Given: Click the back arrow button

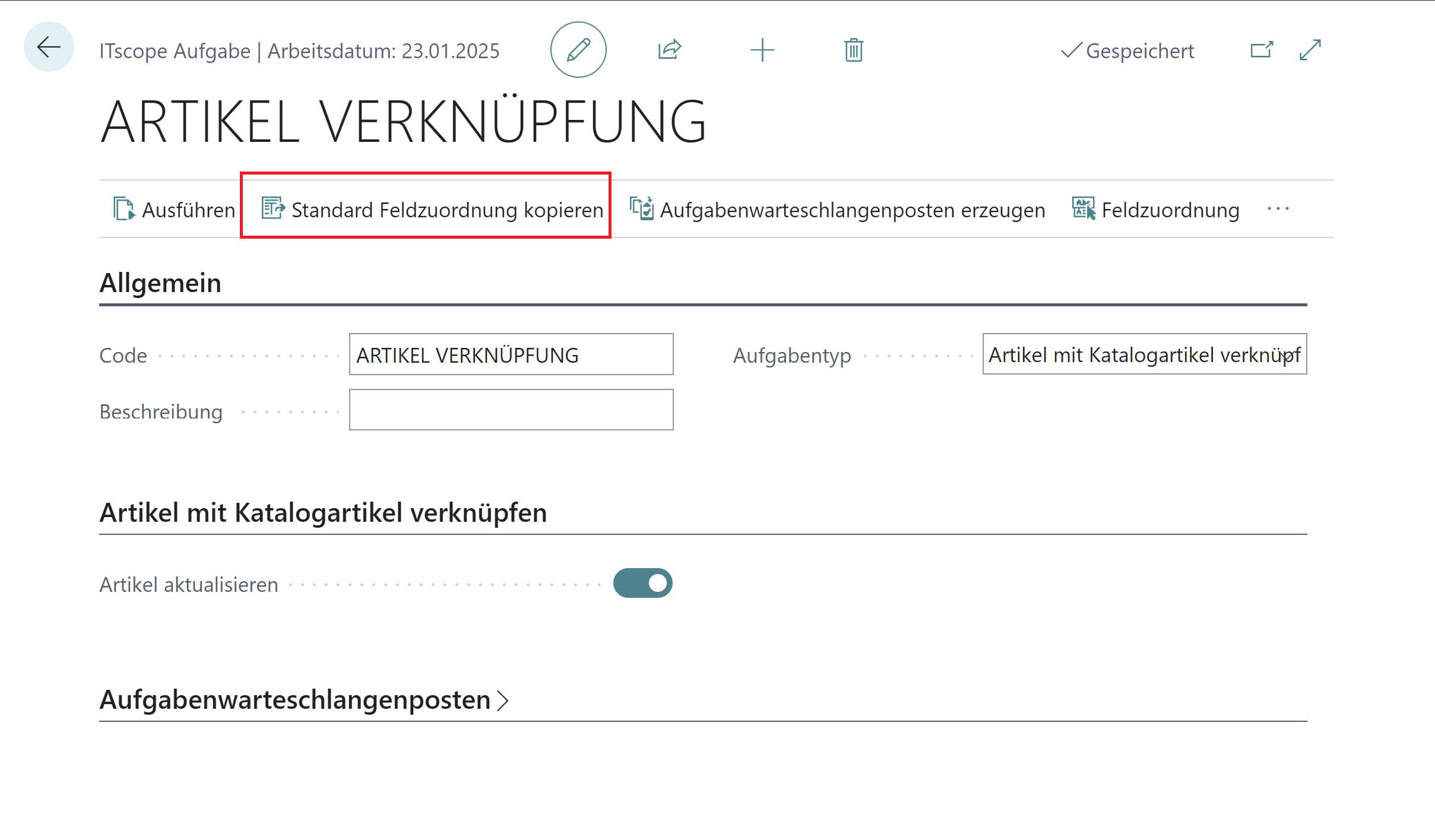Looking at the screenshot, I should pyautogui.click(x=49, y=47).
